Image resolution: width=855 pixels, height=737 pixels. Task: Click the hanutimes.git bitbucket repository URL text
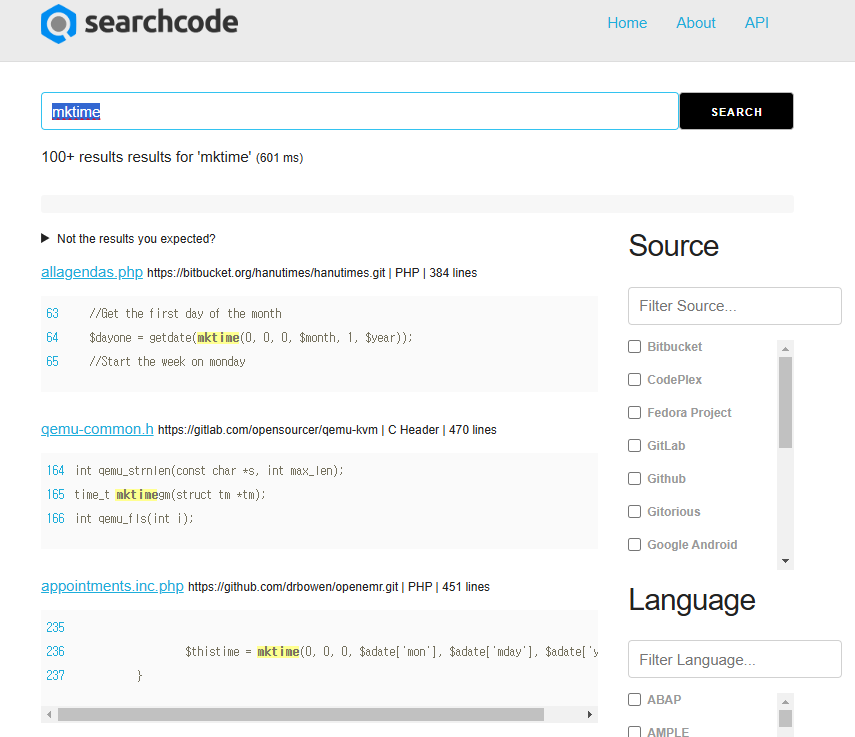(x=266, y=273)
